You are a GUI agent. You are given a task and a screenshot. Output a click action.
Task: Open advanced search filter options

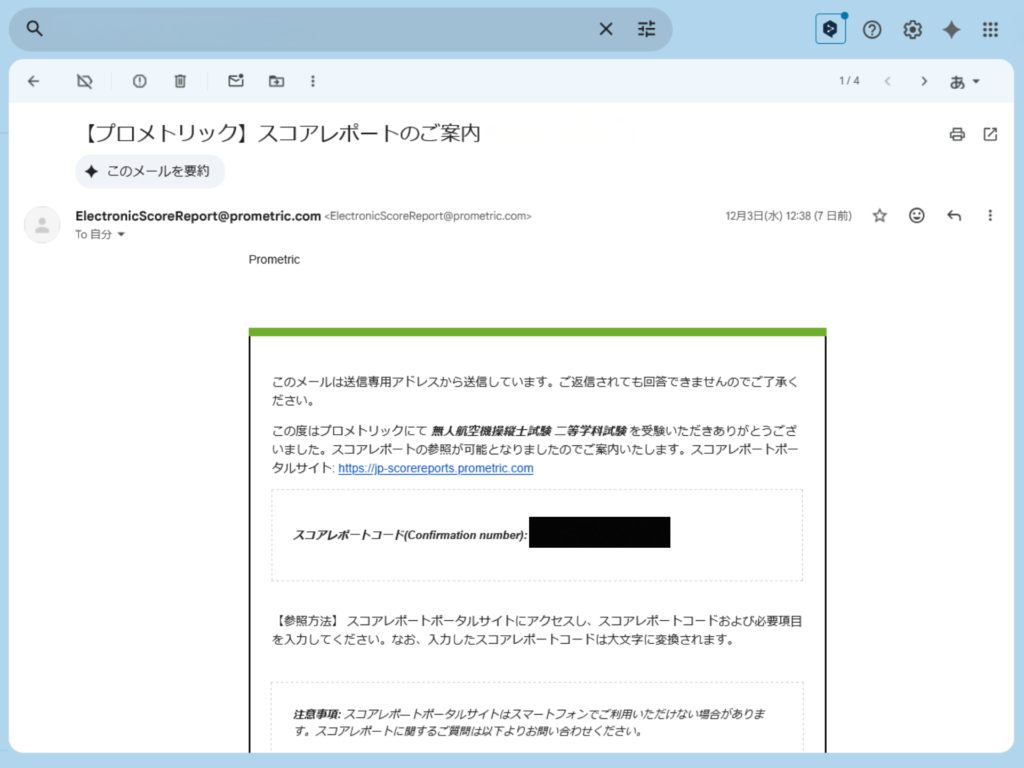646,29
